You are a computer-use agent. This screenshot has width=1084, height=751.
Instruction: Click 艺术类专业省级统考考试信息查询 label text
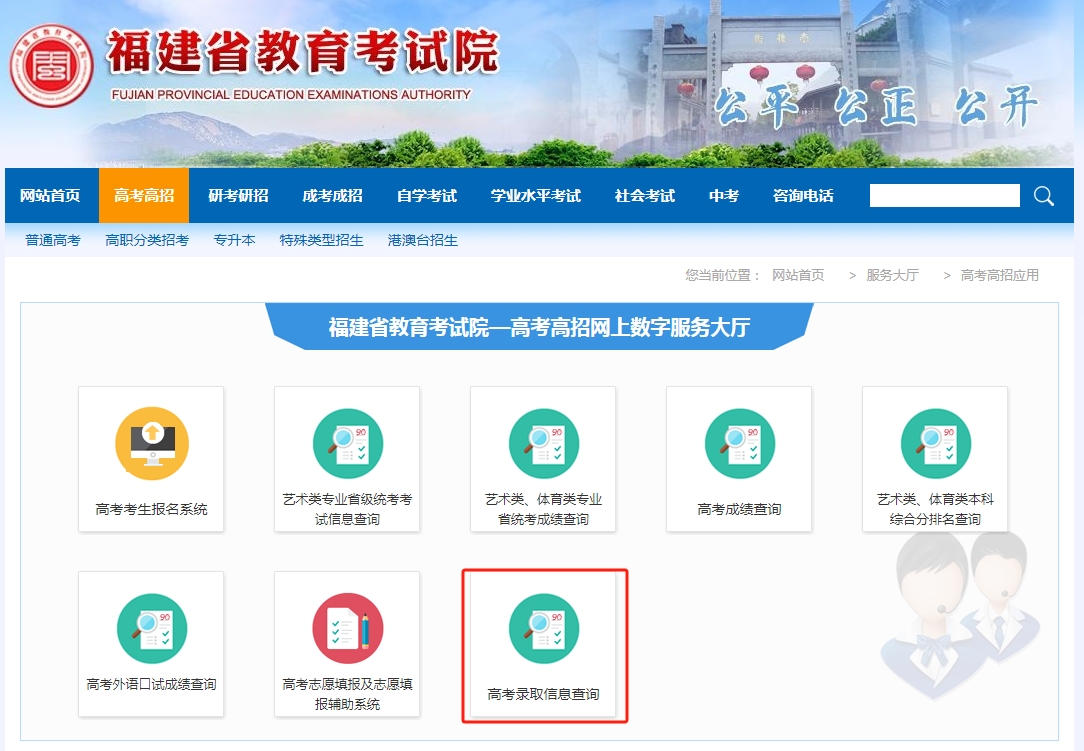pyautogui.click(x=348, y=509)
